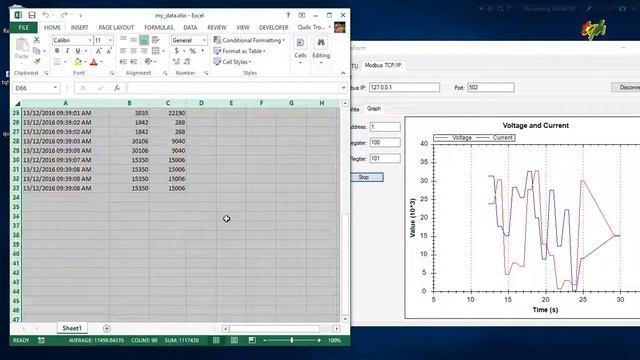Increase font size with large A
The height and width of the screenshot is (360, 640).
[x=98, y=51]
